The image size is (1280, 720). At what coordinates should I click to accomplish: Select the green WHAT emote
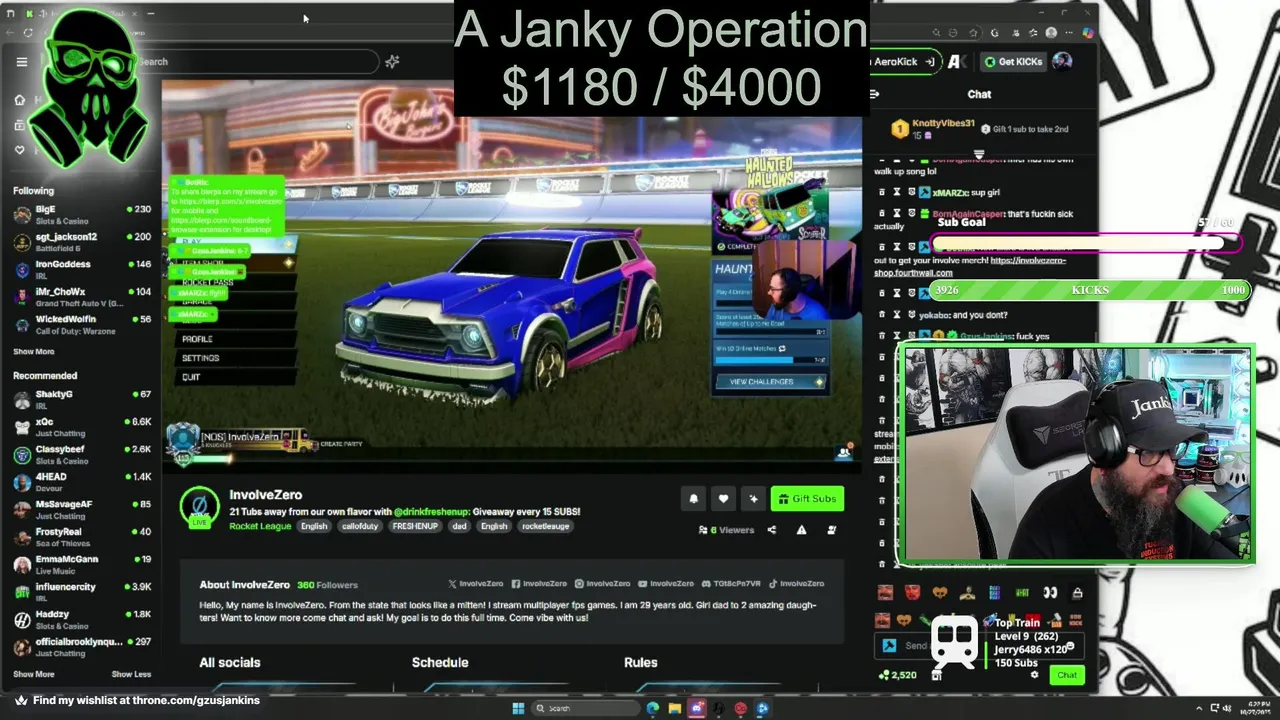(x=1022, y=593)
